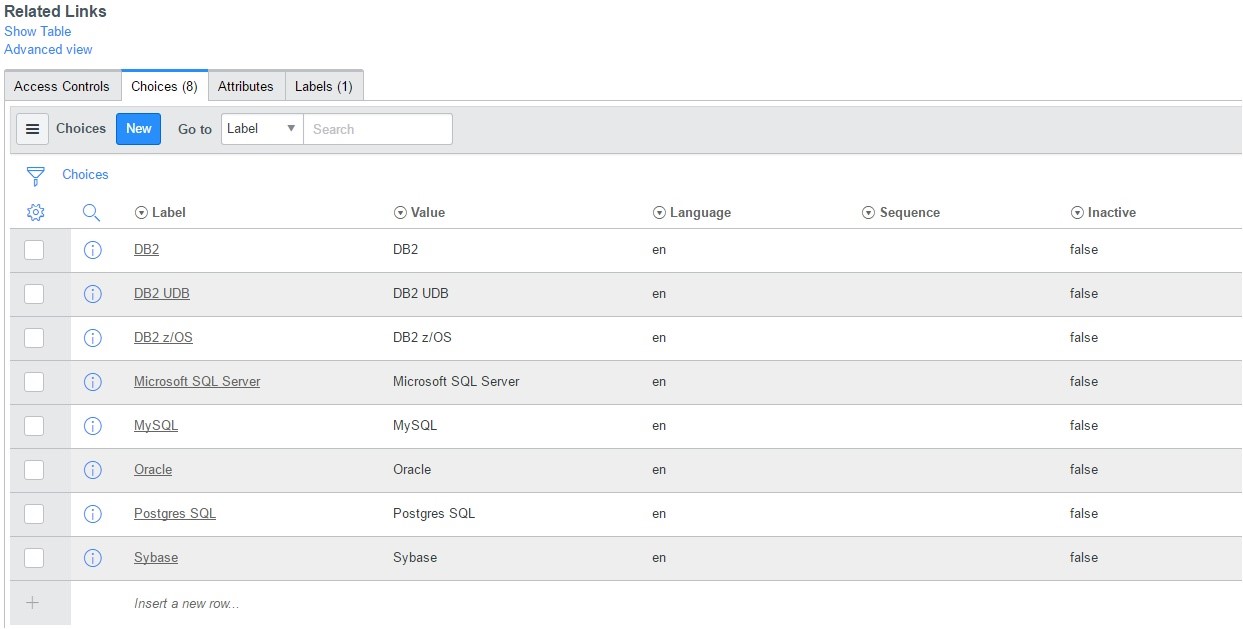This screenshot has width=1243, height=629.
Task: Click the filter funnel icon
Action: coord(36,177)
